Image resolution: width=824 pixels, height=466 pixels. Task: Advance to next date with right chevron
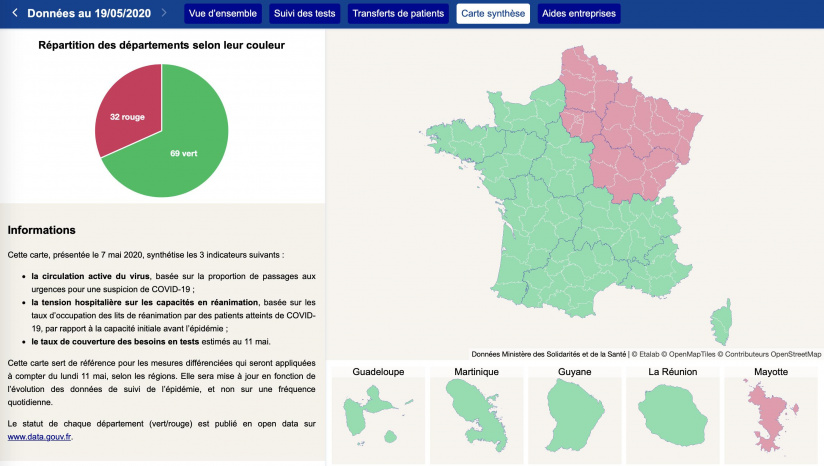[165, 14]
